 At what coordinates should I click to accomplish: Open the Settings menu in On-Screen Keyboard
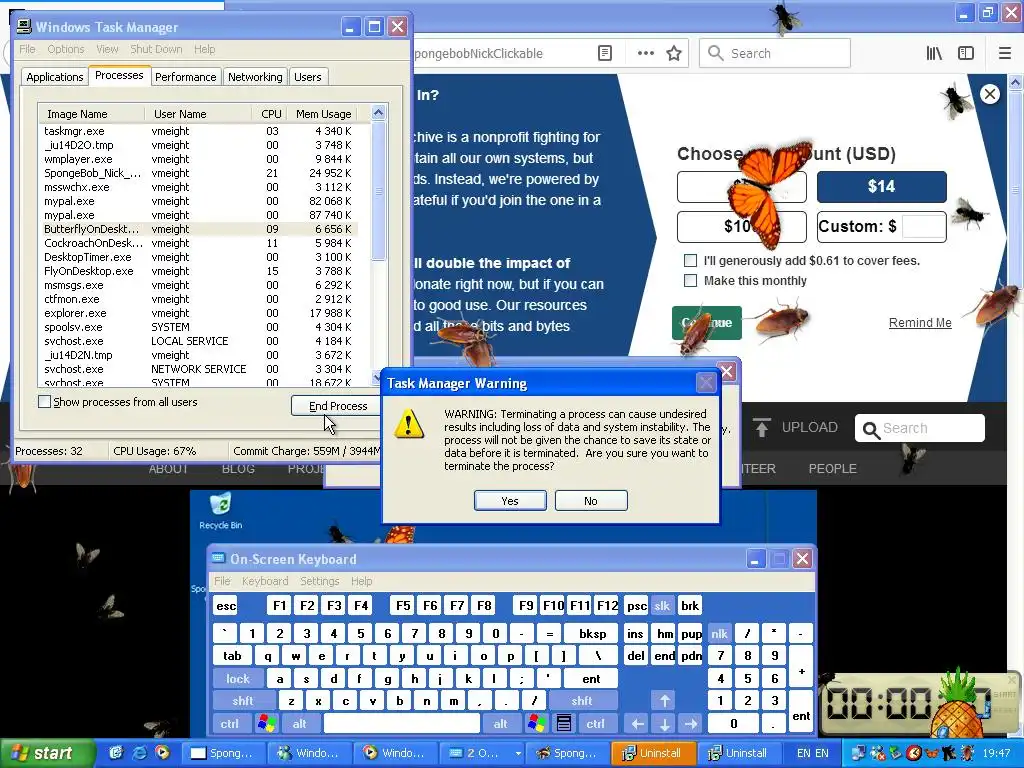tap(319, 581)
